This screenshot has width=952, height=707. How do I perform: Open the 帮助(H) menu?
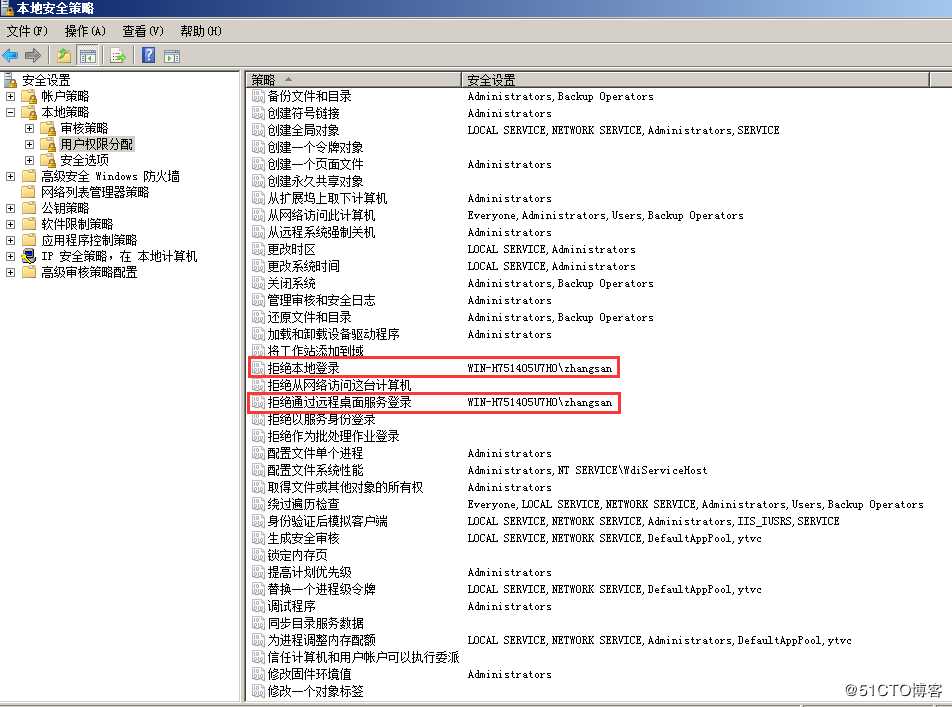point(201,31)
